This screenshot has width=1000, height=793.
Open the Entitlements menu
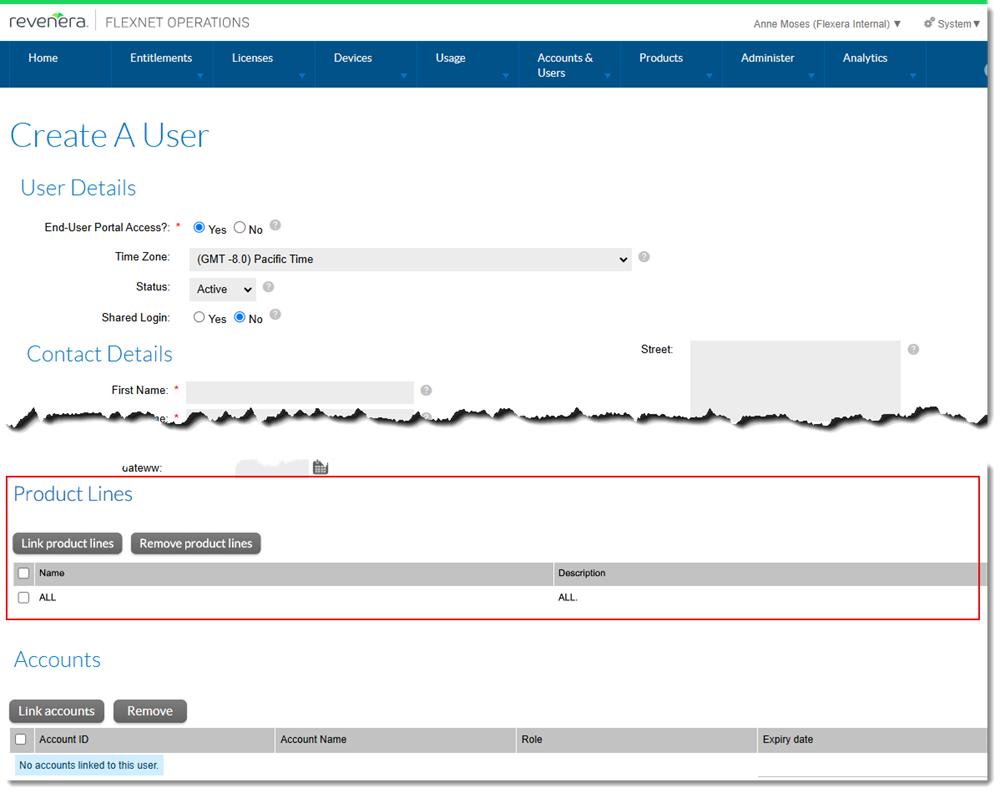point(161,59)
